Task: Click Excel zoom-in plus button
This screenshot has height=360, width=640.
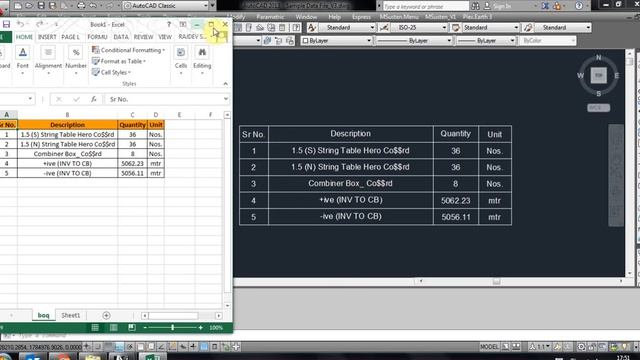Action: click(200, 327)
